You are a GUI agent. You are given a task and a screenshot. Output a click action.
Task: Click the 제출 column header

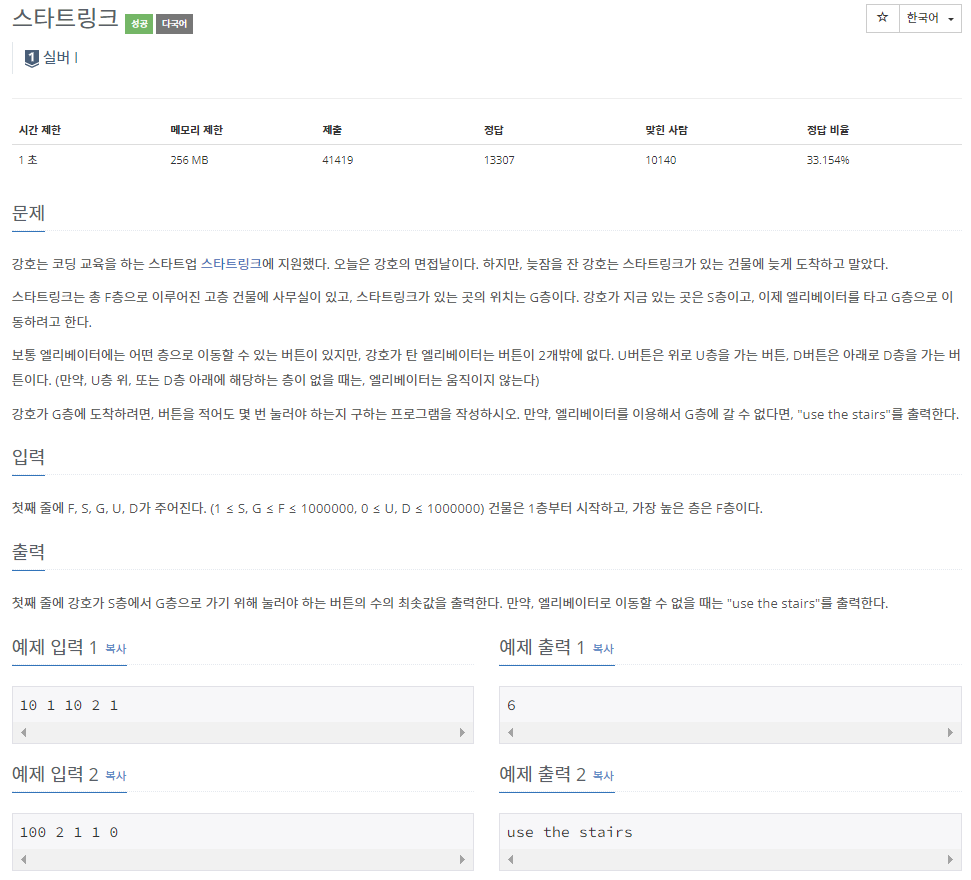point(332,130)
